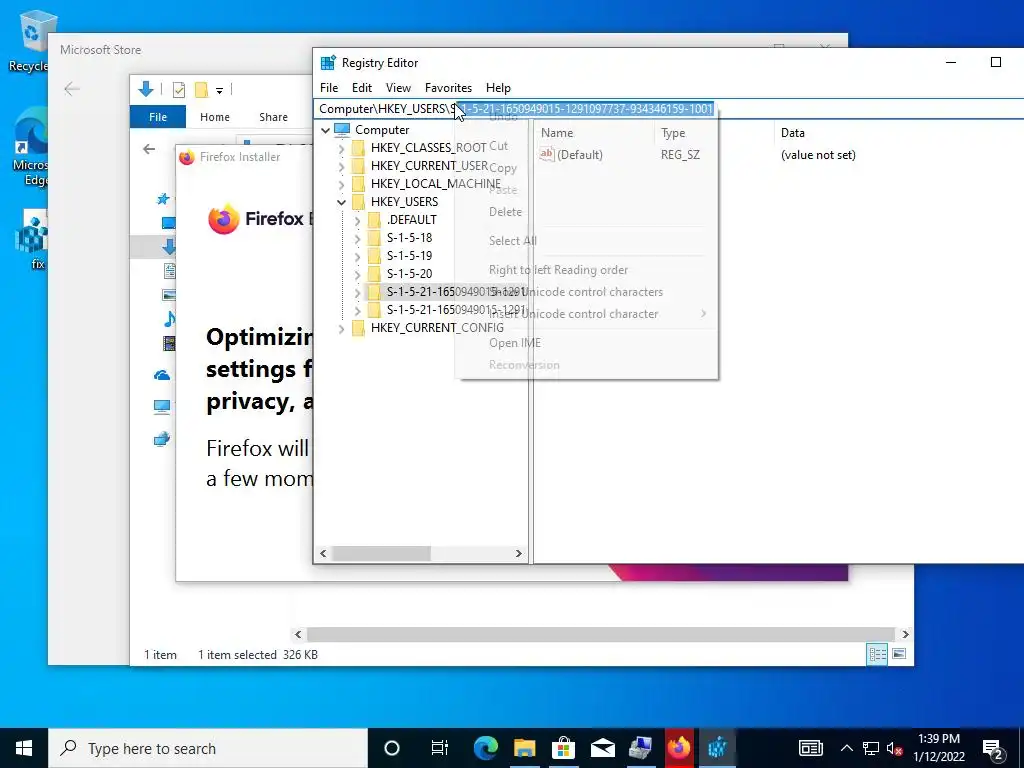Click the Back arrow in File Explorer
Screen dimensions: 1024x768
coord(149,149)
